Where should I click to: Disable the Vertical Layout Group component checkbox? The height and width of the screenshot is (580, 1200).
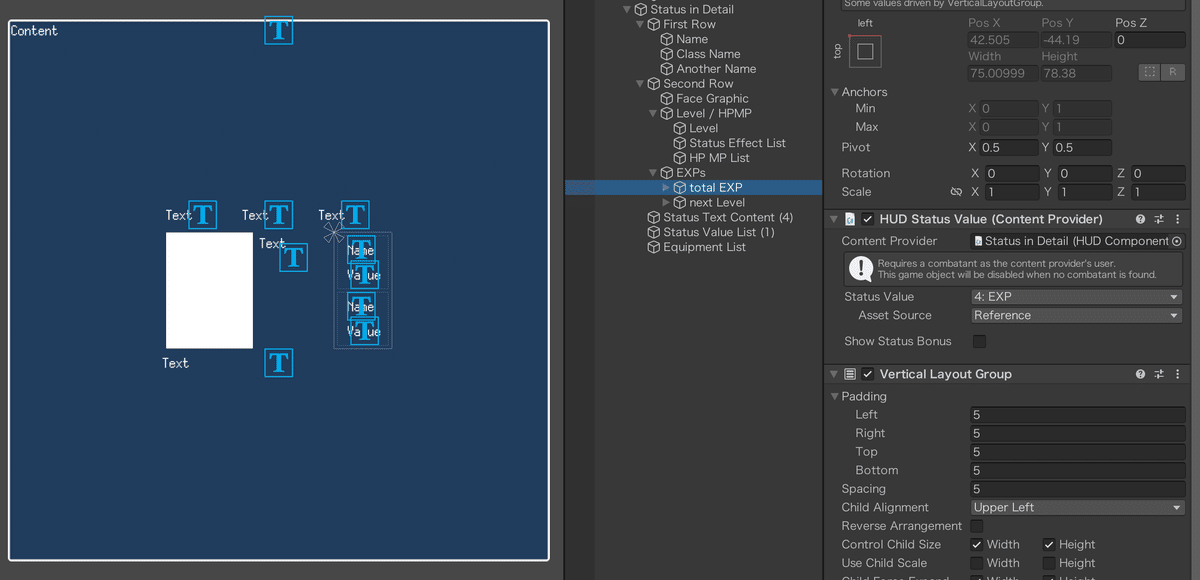point(868,374)
